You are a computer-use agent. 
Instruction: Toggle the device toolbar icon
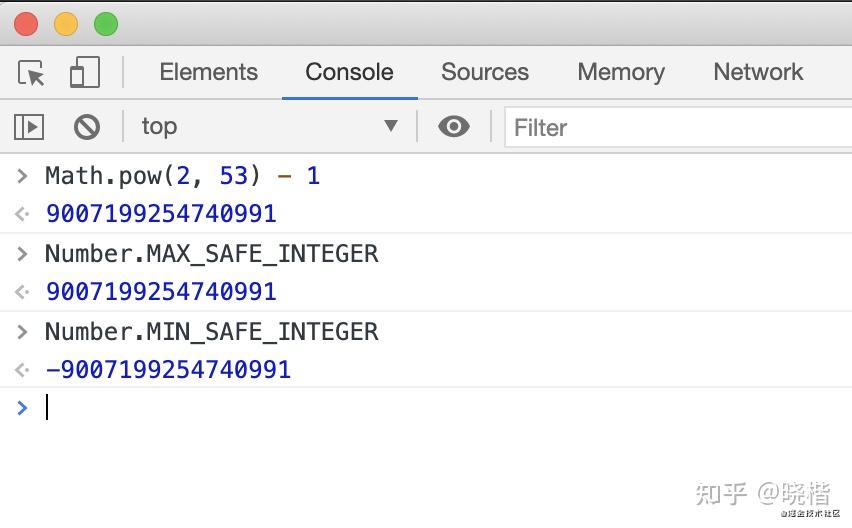[84, 73]
